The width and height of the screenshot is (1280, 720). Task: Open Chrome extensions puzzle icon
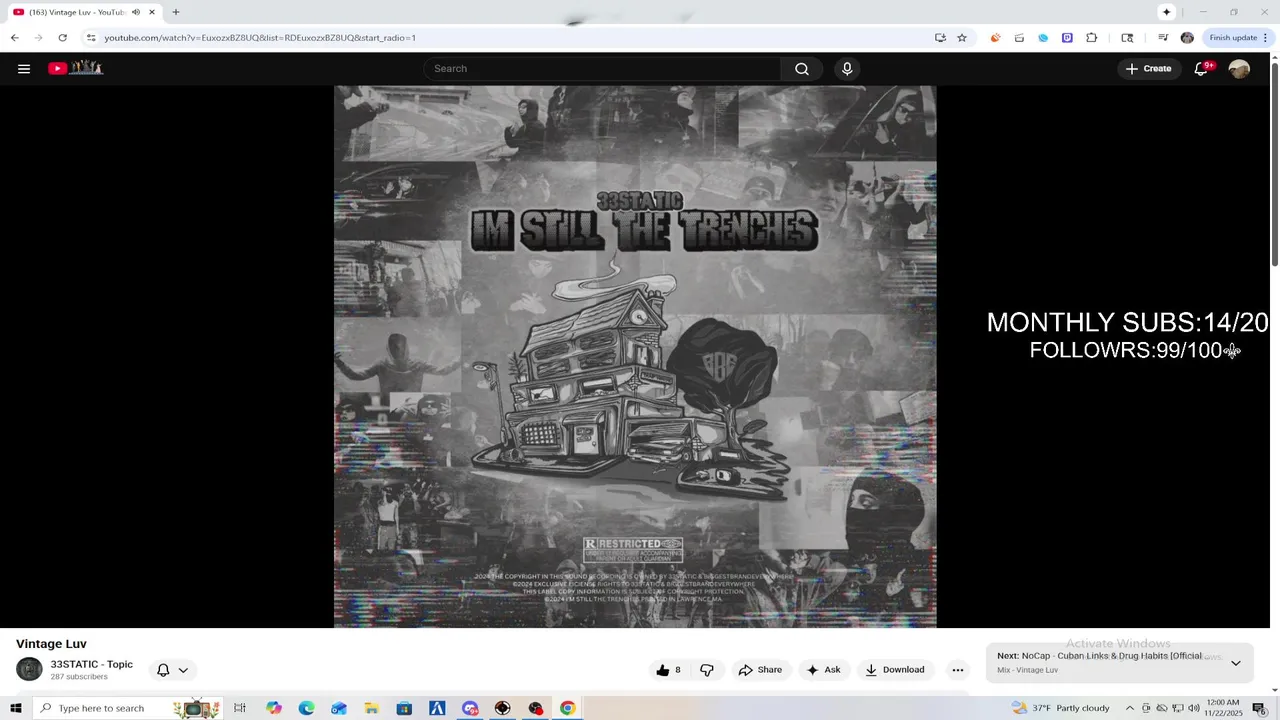click(1091, 38)
